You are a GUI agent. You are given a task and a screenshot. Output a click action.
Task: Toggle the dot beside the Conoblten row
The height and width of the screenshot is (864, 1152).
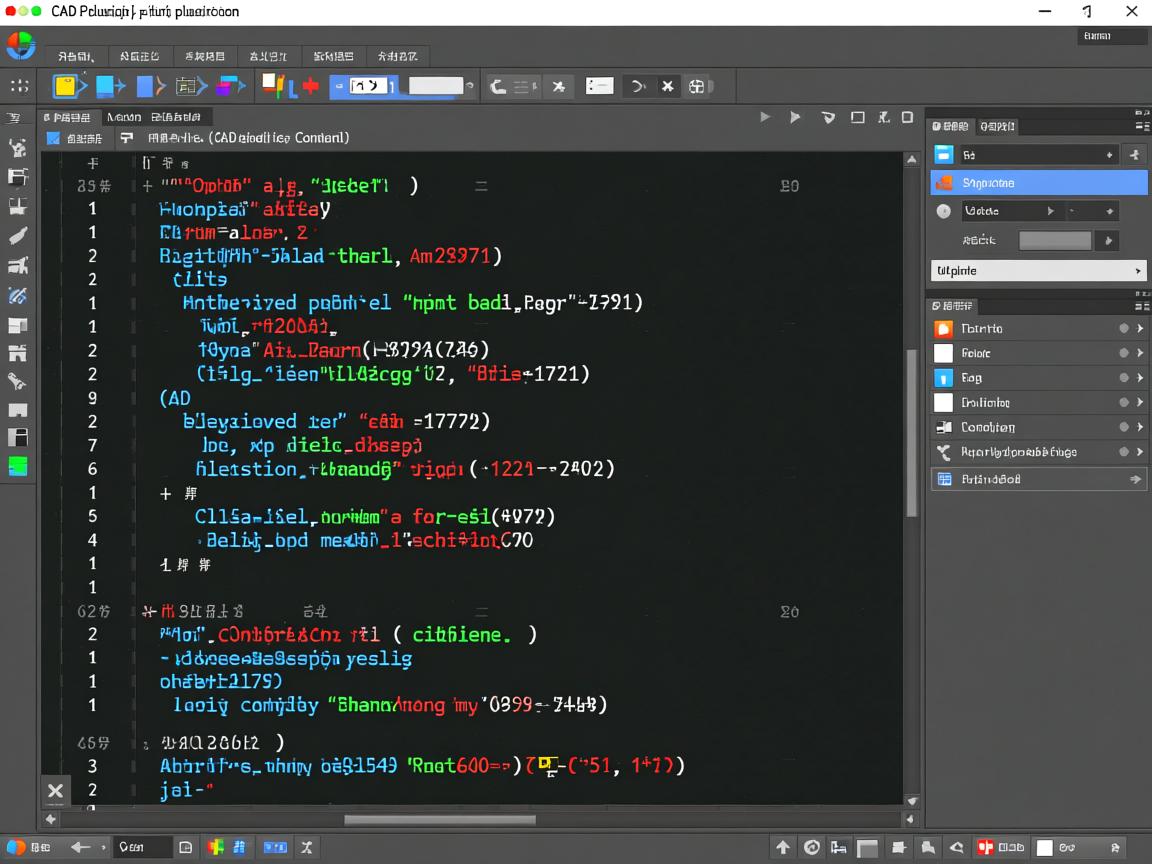[1124, 427]
